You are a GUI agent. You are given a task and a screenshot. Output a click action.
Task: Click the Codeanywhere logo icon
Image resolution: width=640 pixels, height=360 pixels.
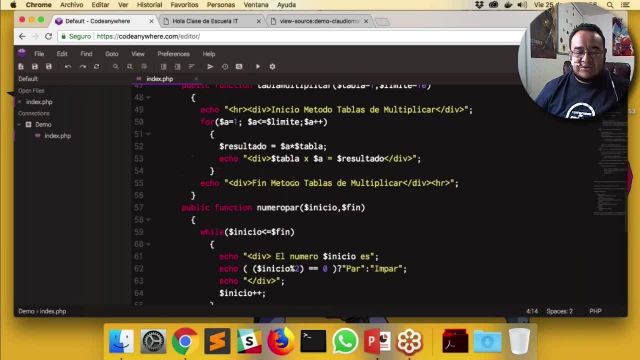[22, 53]
